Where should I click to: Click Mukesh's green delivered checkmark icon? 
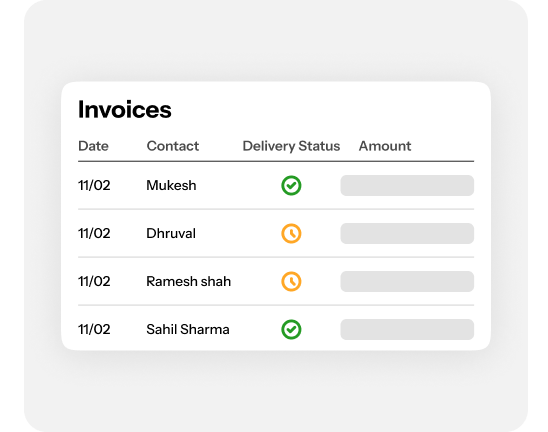pos(291,185)
